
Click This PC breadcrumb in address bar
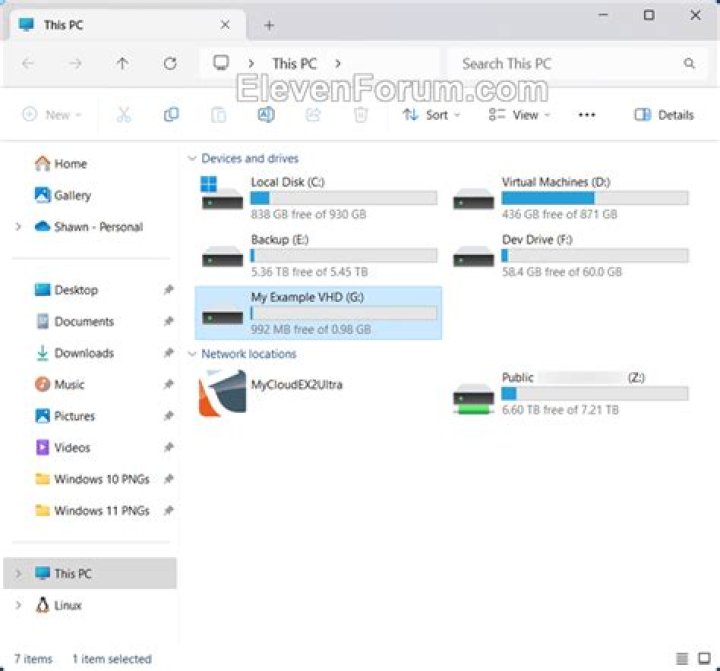294,63
